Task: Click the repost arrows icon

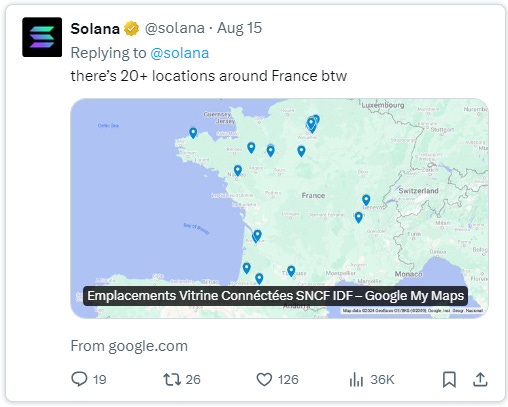Action: click(x=172, y=379)
